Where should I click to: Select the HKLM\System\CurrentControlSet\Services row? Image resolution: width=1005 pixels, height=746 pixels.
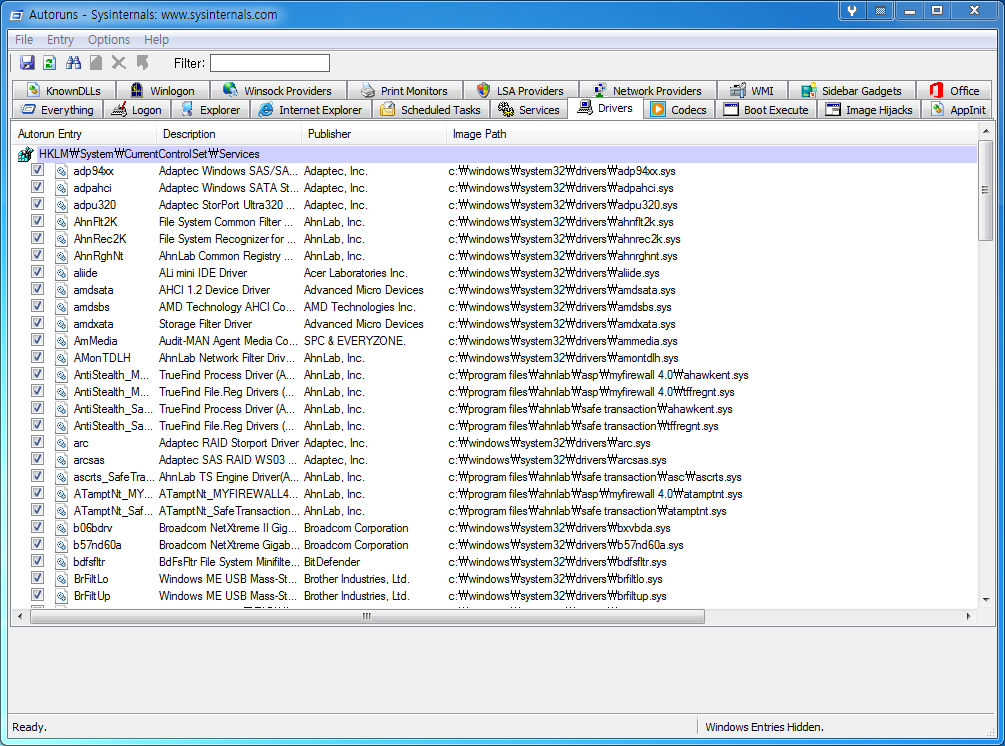tap(494, 154)
